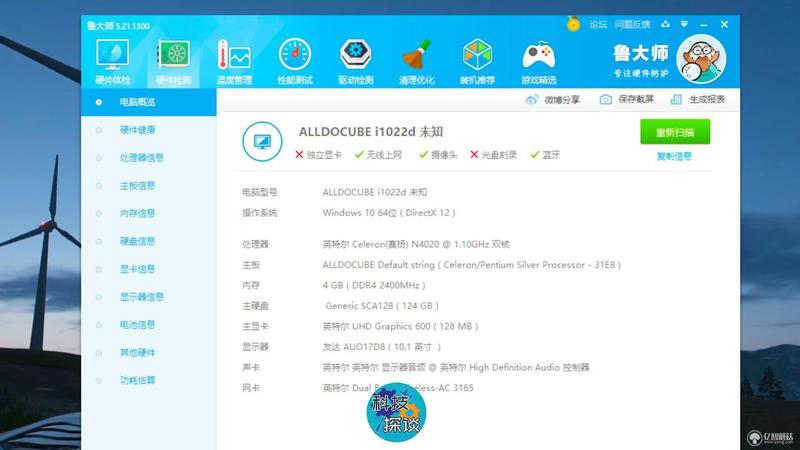Click disk value Generic SCA128
This screenshot has height=450, width=800.
click(x=382, y=306)
